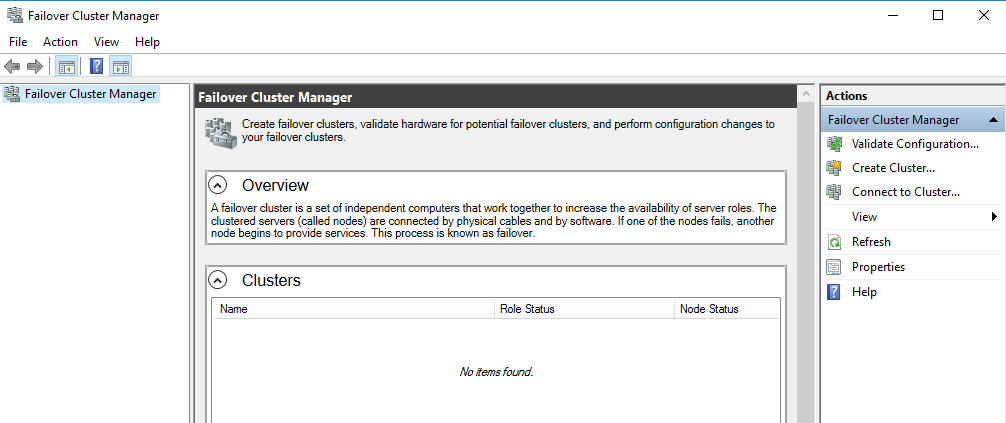Click the center pane scroll up arrow
This screenshot has width=1006, height=423.
tap(805, 94)
